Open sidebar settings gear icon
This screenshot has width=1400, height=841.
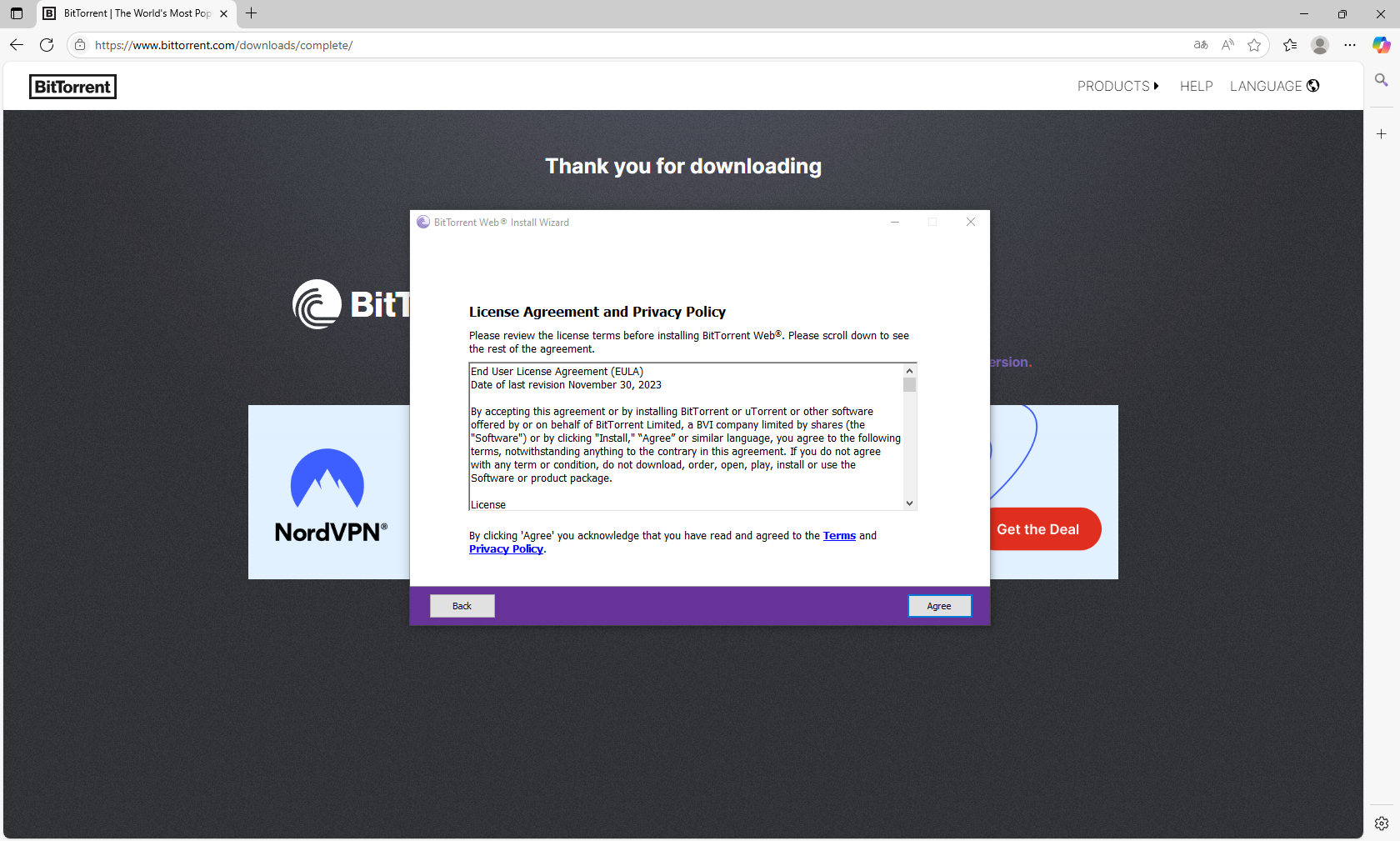pyautogui.click(x=1381, y=823)
